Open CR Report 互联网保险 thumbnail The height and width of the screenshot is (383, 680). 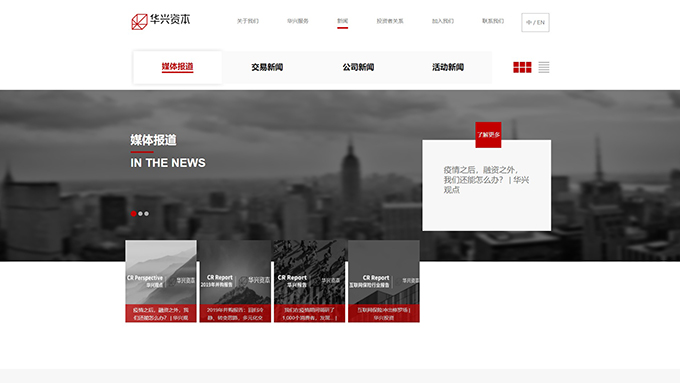point(384,281)
